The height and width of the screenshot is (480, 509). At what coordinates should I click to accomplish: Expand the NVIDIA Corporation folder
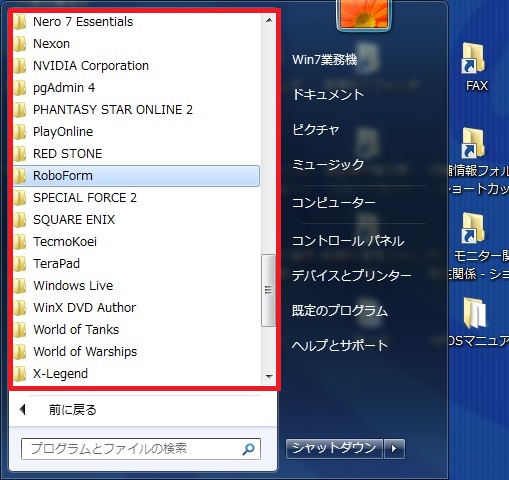pos(136,66)
